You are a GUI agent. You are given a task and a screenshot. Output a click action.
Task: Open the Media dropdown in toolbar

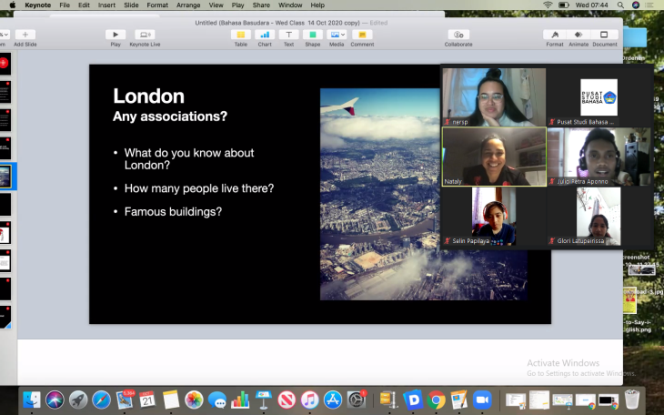[x=337, y=35]
